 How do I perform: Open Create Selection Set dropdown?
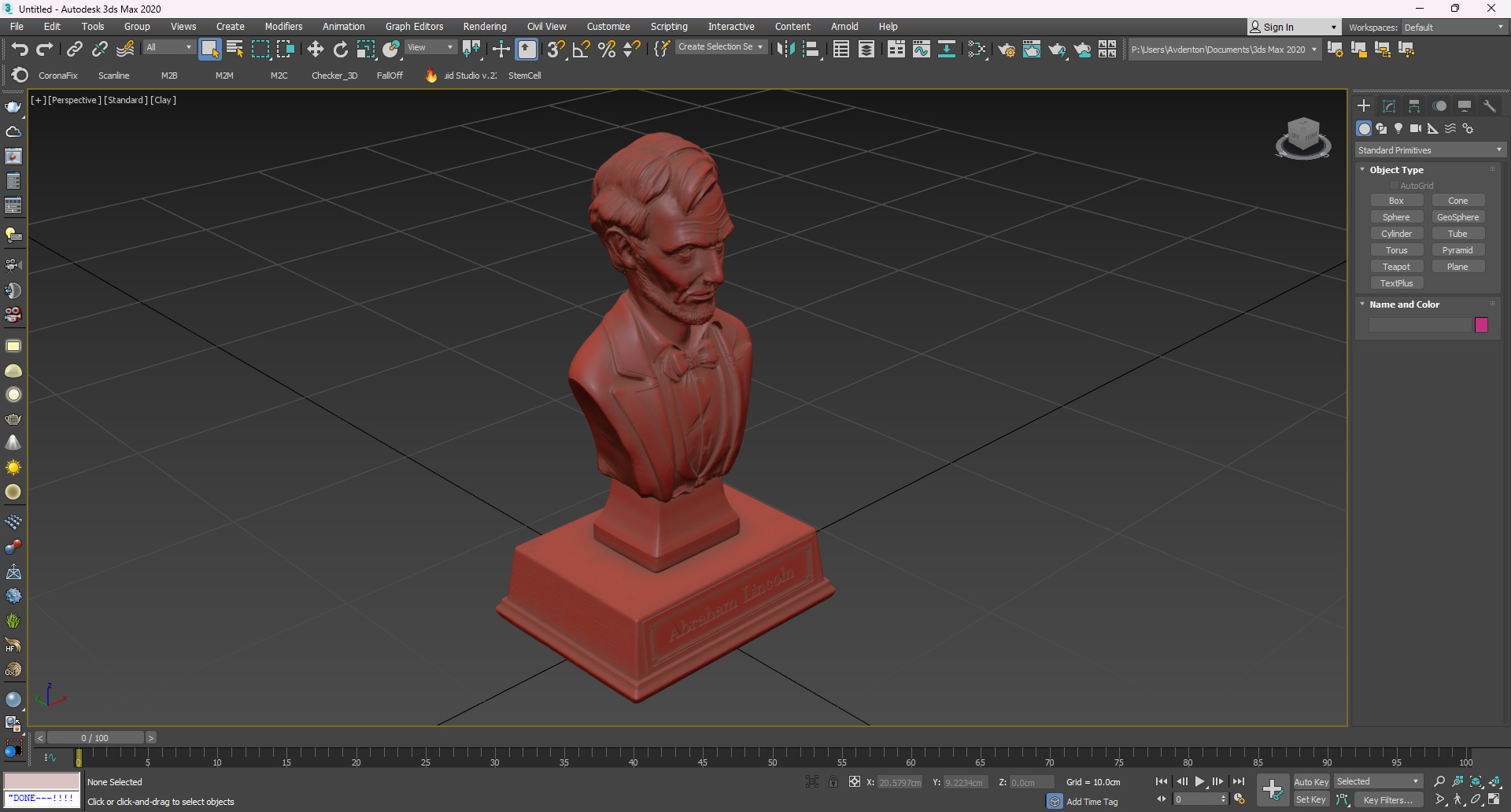click(721, 47)
